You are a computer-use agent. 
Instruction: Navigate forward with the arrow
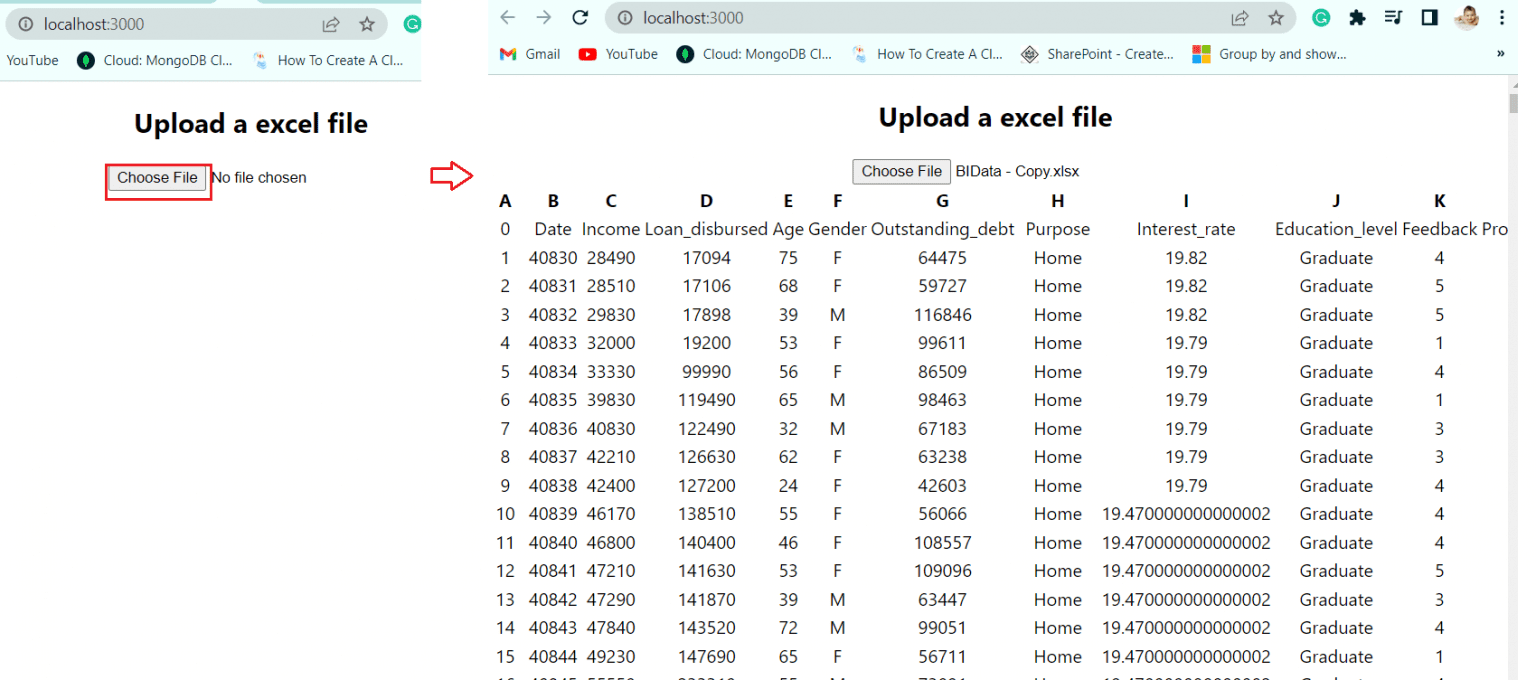[x=543, y=17]
